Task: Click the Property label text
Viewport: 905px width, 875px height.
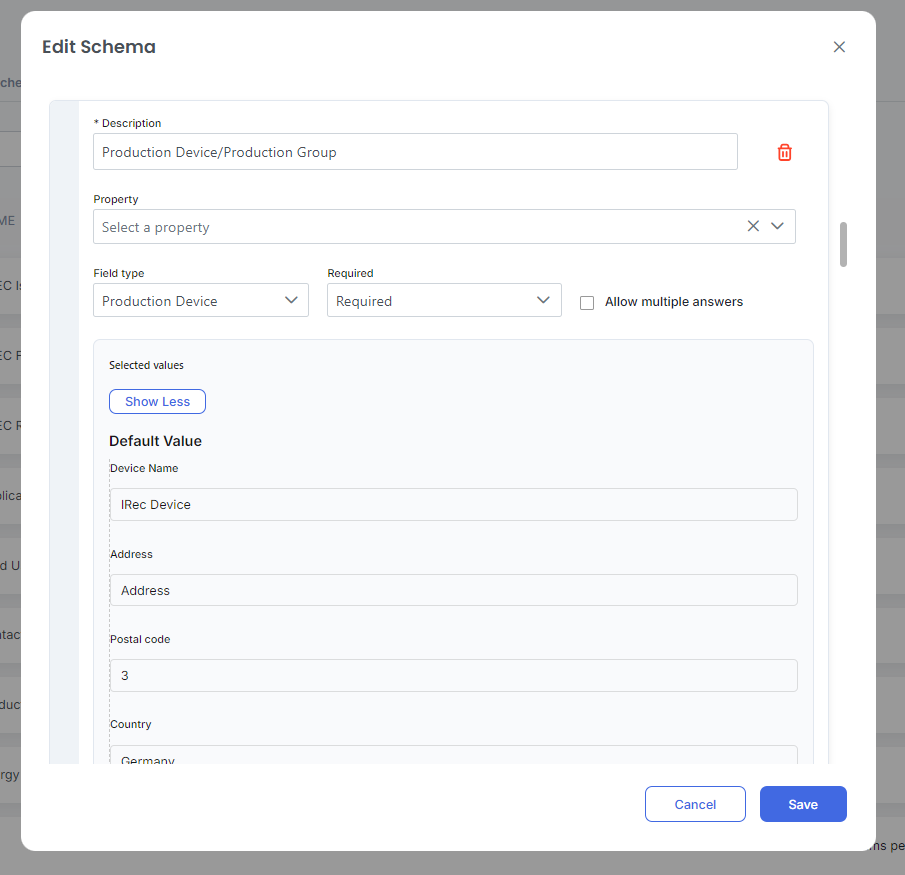Action: [115, 199]
